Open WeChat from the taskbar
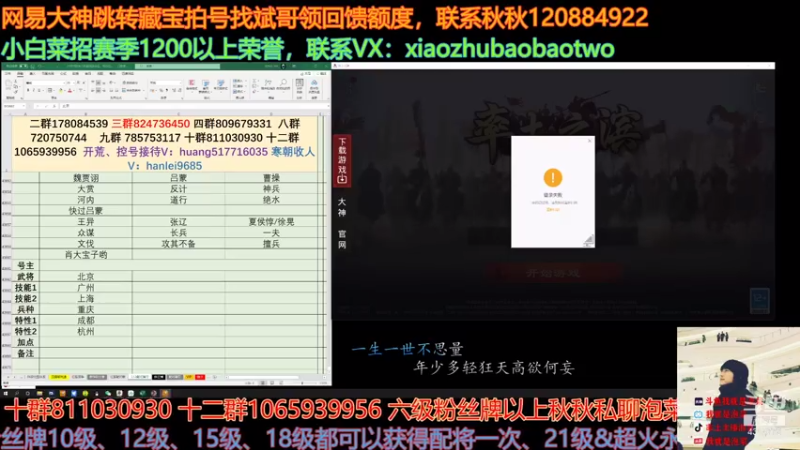The image size is (800, 450). coord(108,393)
